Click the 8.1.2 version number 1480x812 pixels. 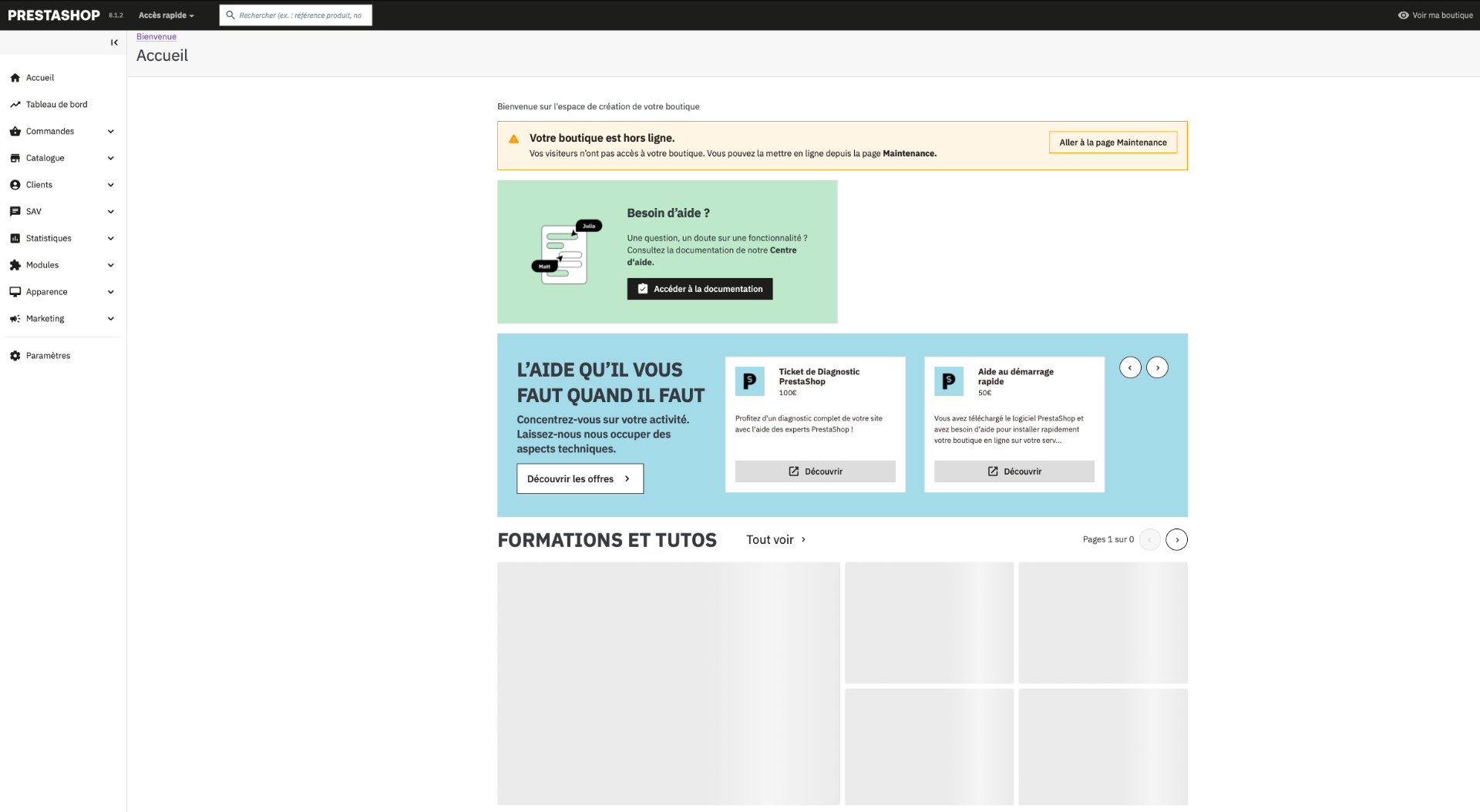pos(116,15)
